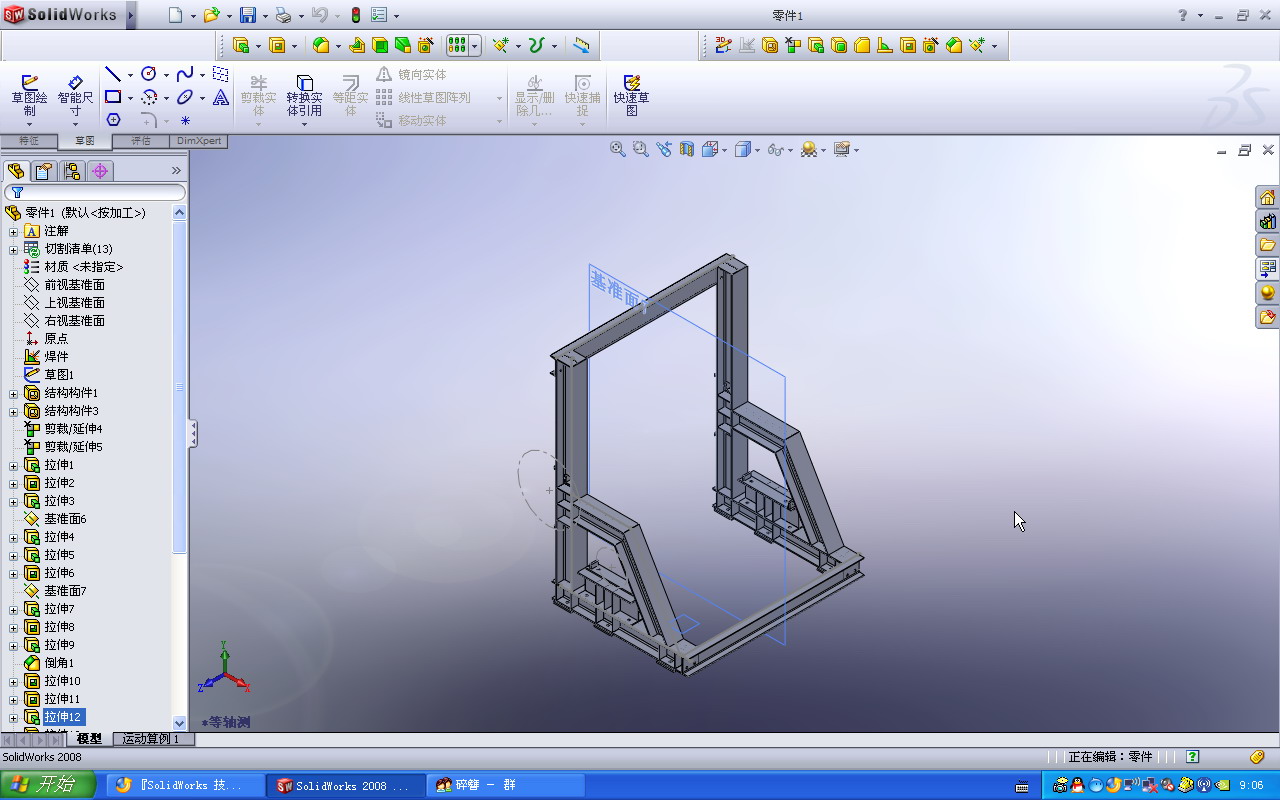This screenshot has height=800, width=1280.
Task: Click the 3D Sketch icon
Action: click(723, 45)
